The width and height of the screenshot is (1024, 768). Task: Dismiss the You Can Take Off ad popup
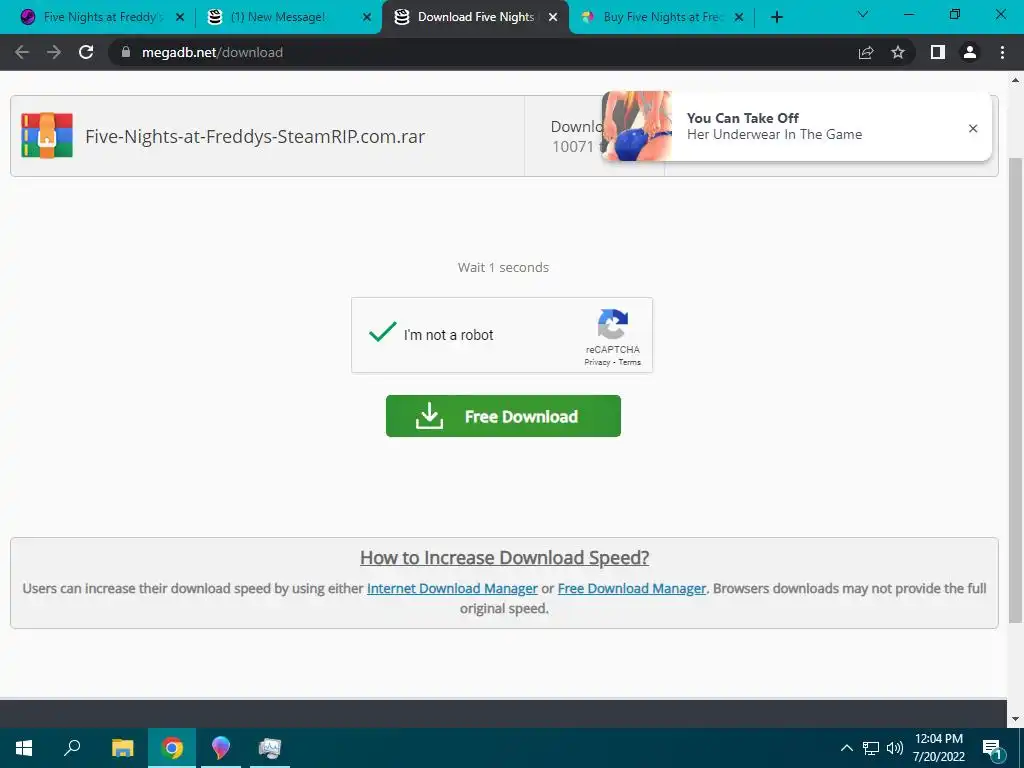point(973,128)
